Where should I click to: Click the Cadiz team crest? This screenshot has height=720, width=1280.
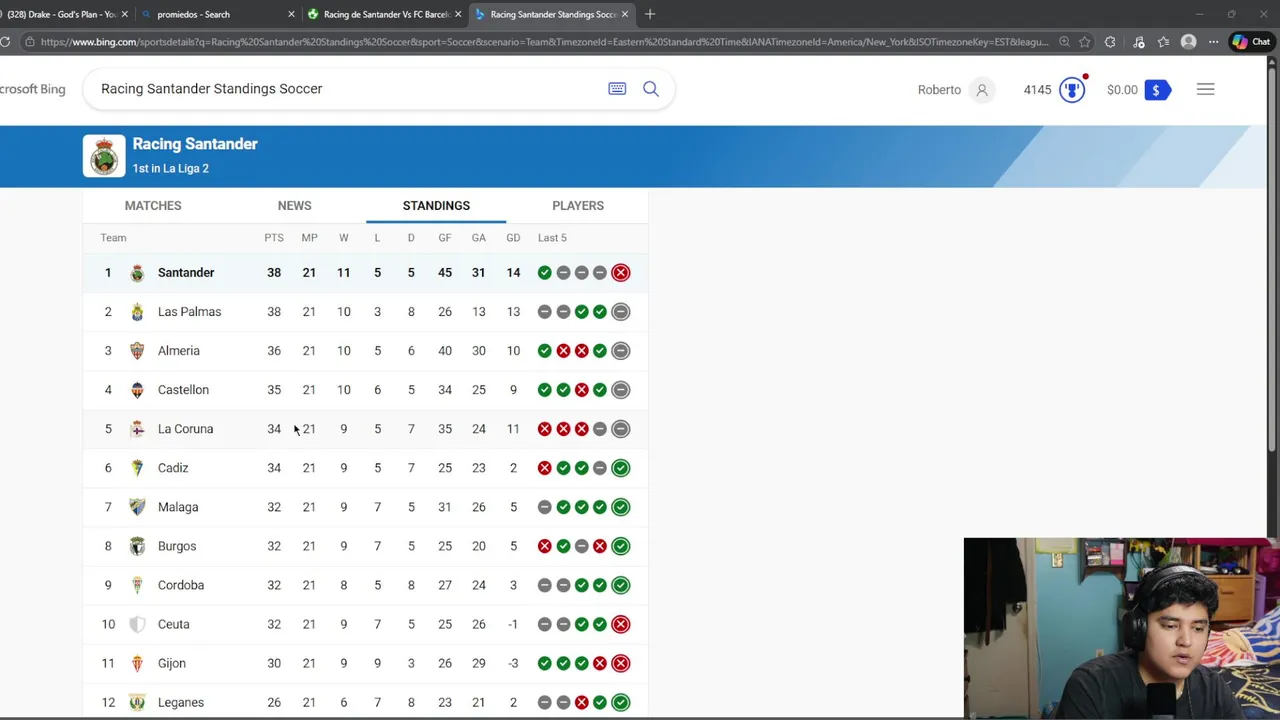coord(137,468)
